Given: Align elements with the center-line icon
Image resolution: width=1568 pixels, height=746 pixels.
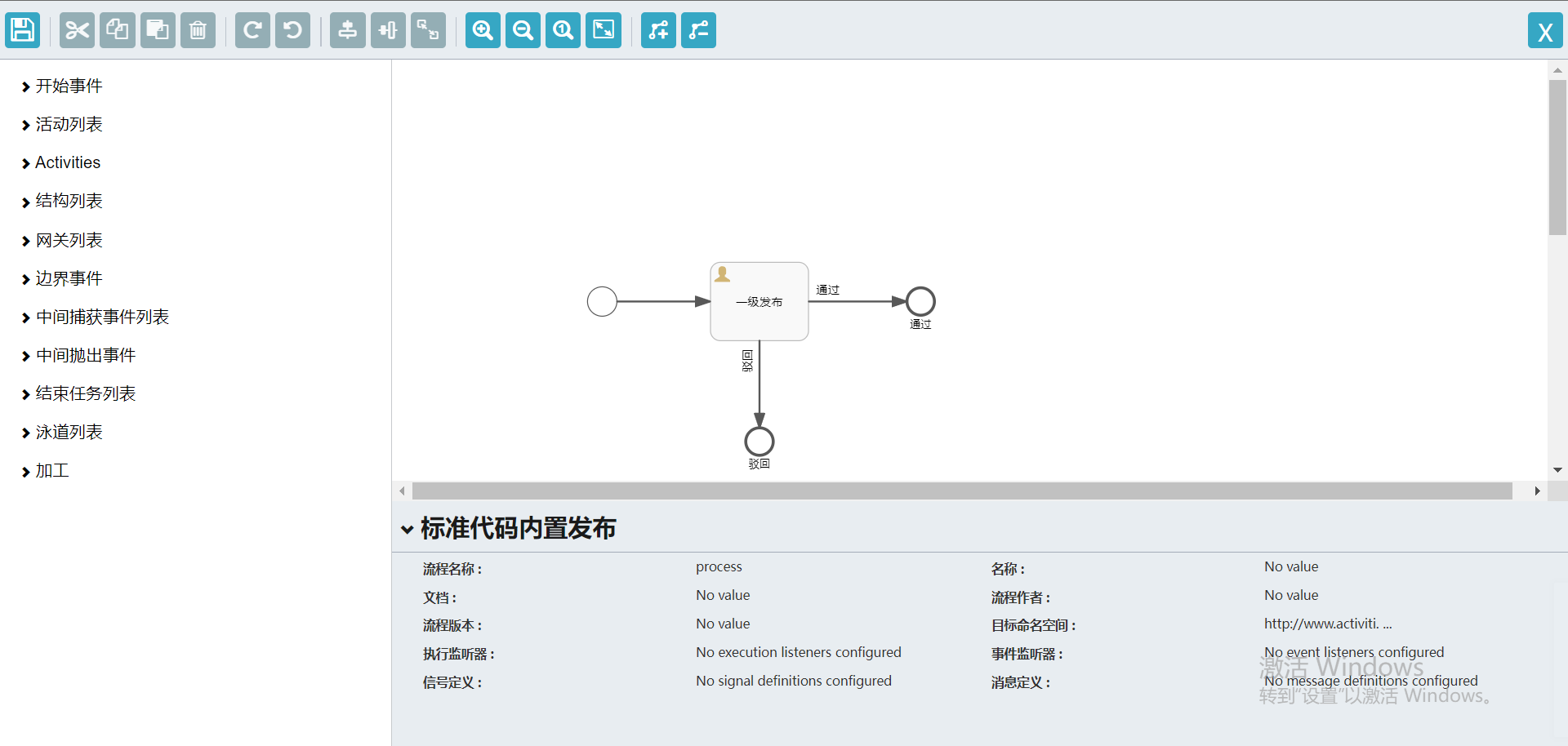Looking at the screenshot, I should pos(348,31).
